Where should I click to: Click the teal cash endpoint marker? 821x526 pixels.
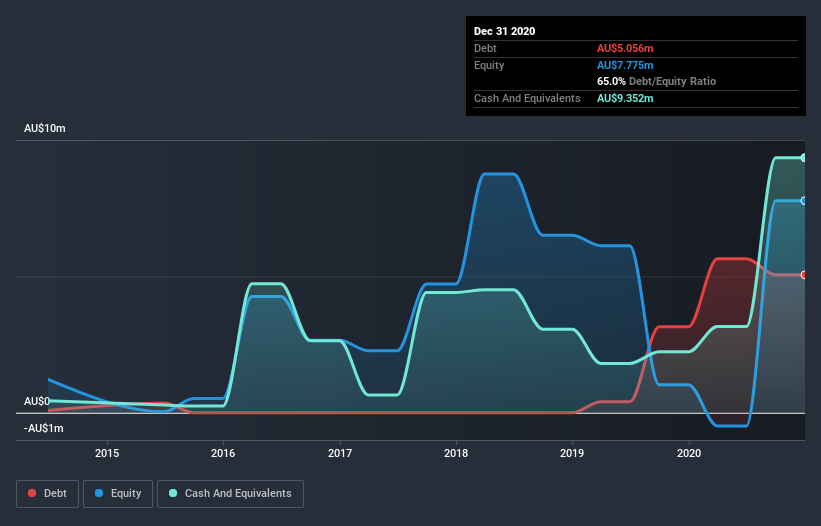tap(804, 158)
